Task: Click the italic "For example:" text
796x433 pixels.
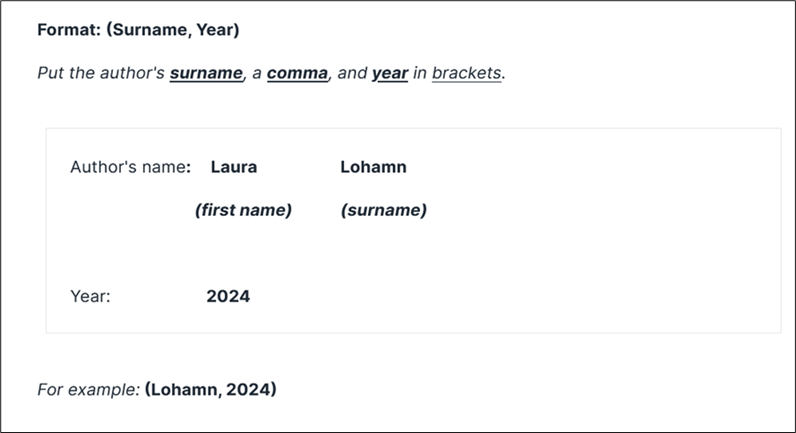Action: (x=88, y=389)
